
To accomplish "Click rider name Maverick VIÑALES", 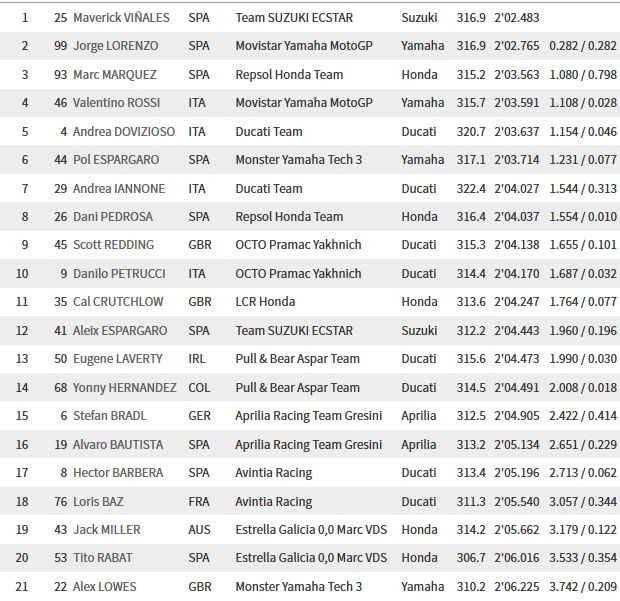I will [x=121, y=18].
